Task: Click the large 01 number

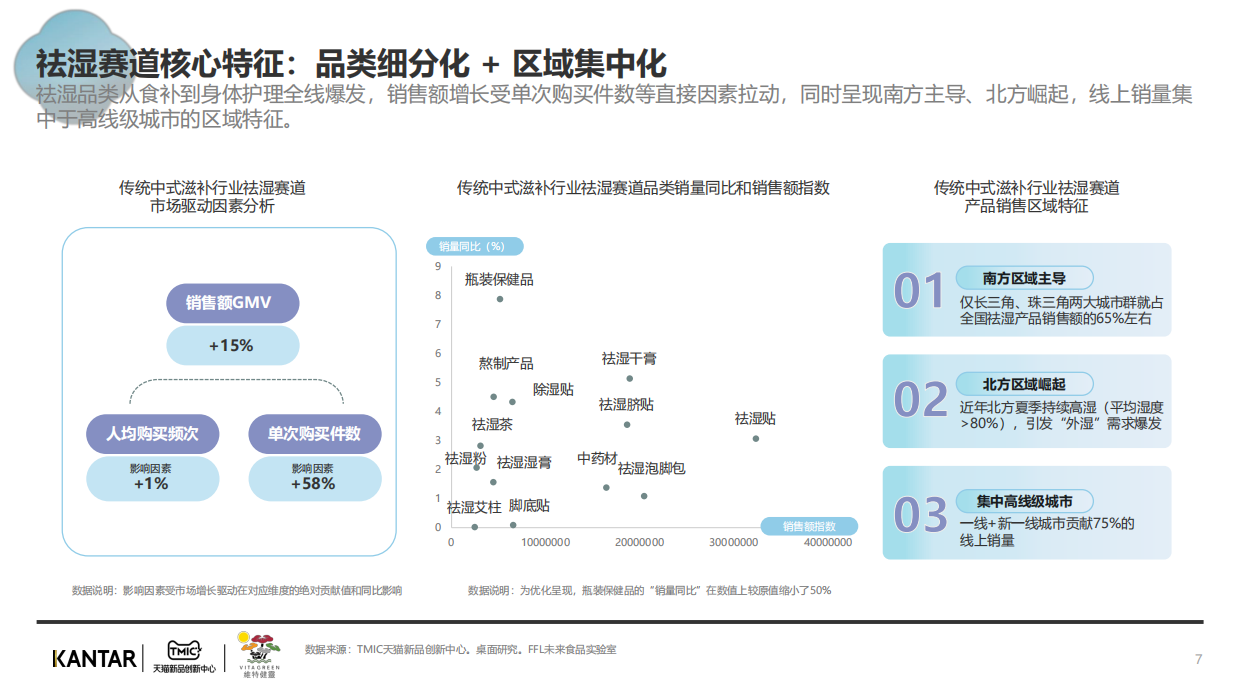Action: tap(919, 291)
